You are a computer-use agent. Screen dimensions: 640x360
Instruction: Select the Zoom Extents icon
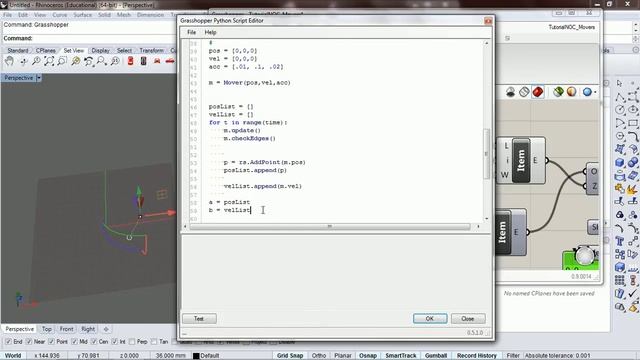(49, 62)
